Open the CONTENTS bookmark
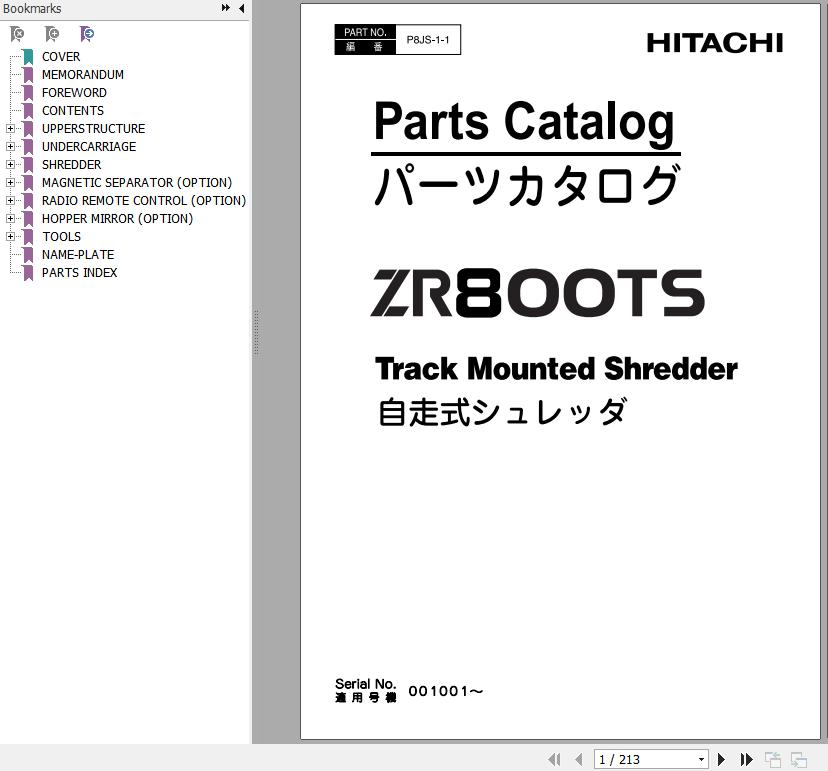Image resolution: width=828 pixels, height=771 pixels. click(73, 111)
